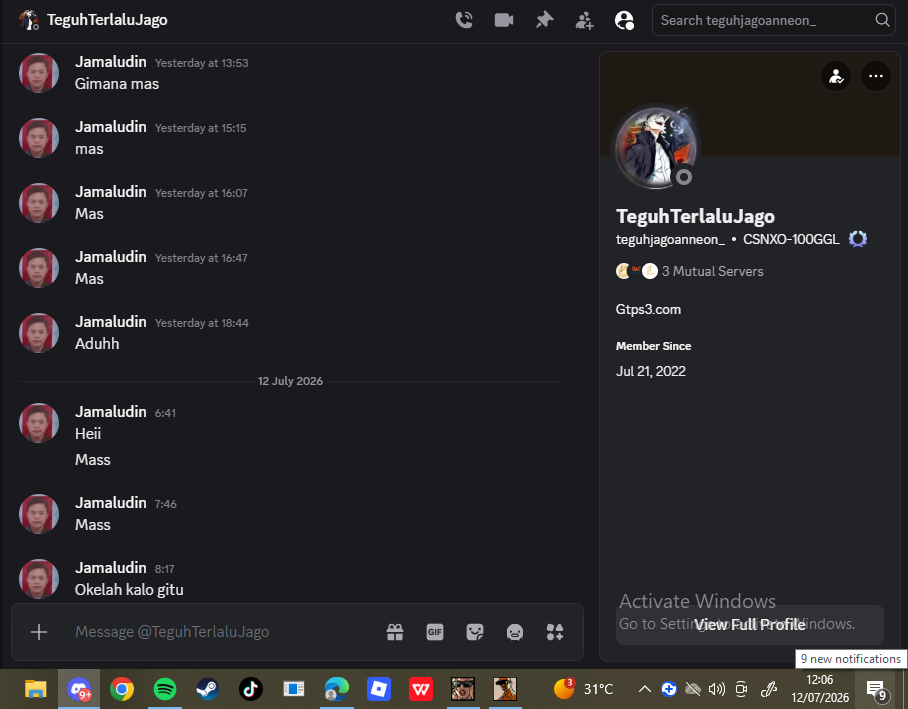Click View Full Profile button

coord(750,624)
